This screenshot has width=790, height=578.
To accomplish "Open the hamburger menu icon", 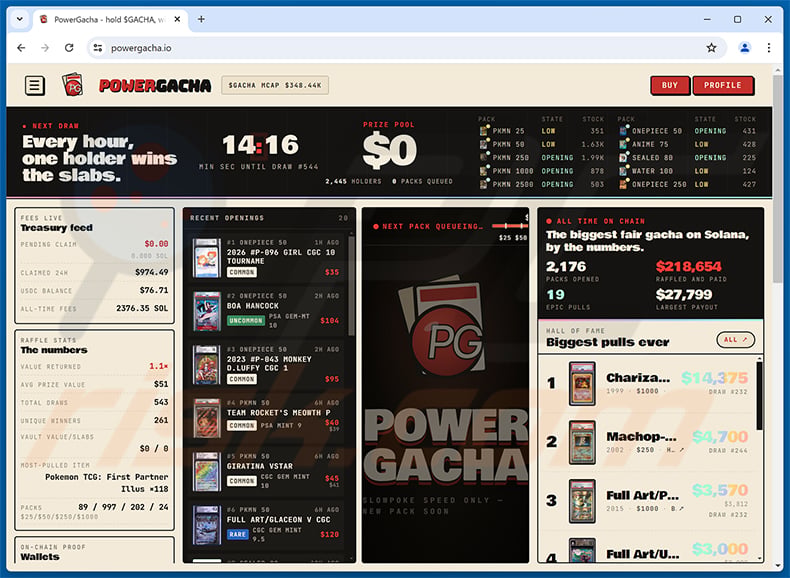I will point(35,86).
